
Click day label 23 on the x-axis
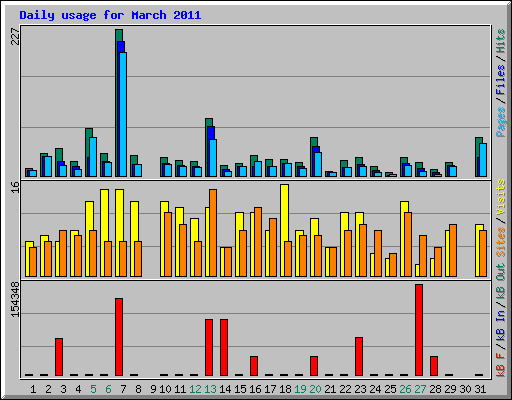360,389
